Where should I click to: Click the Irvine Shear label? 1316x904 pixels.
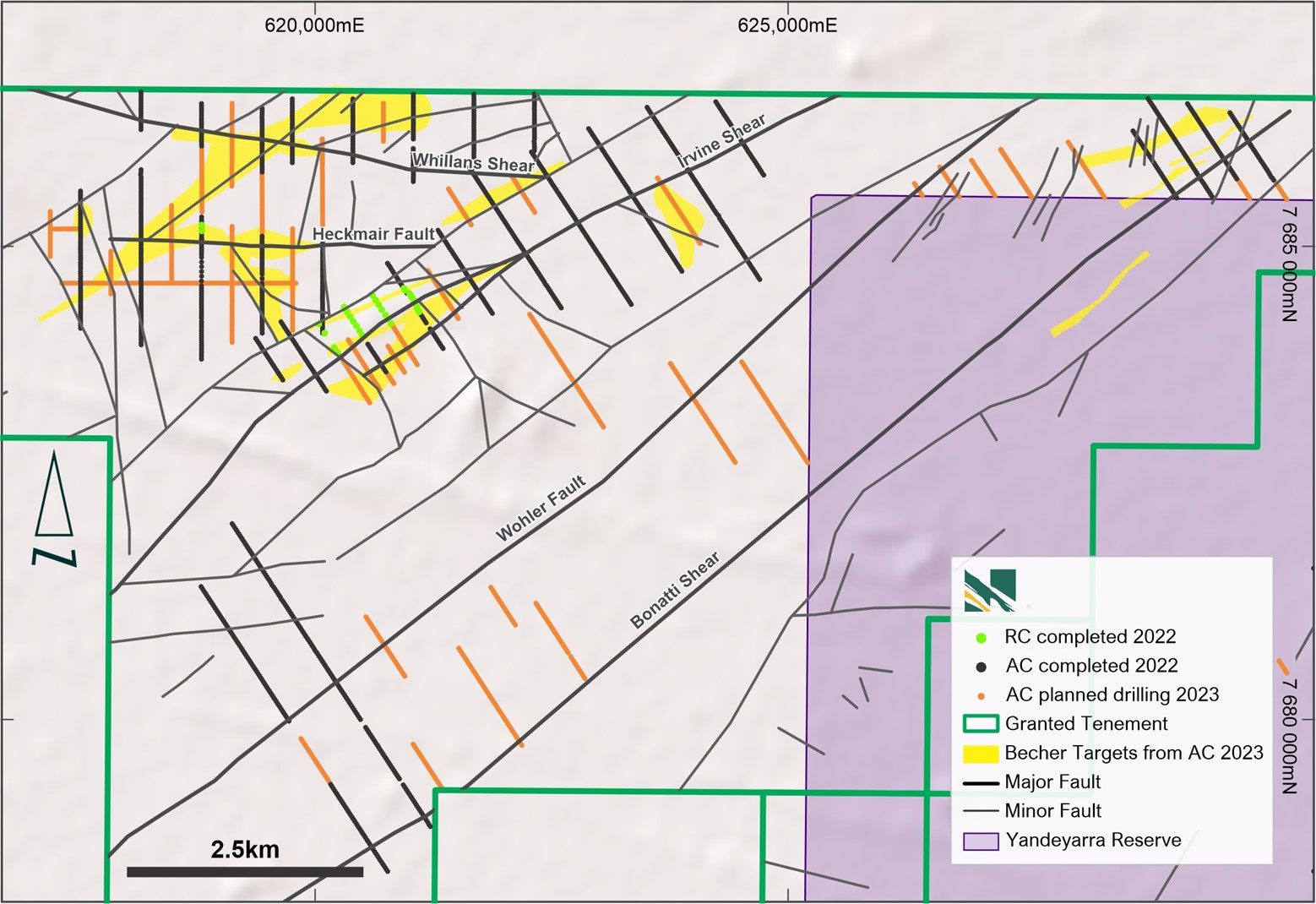(x=721, y=140)
